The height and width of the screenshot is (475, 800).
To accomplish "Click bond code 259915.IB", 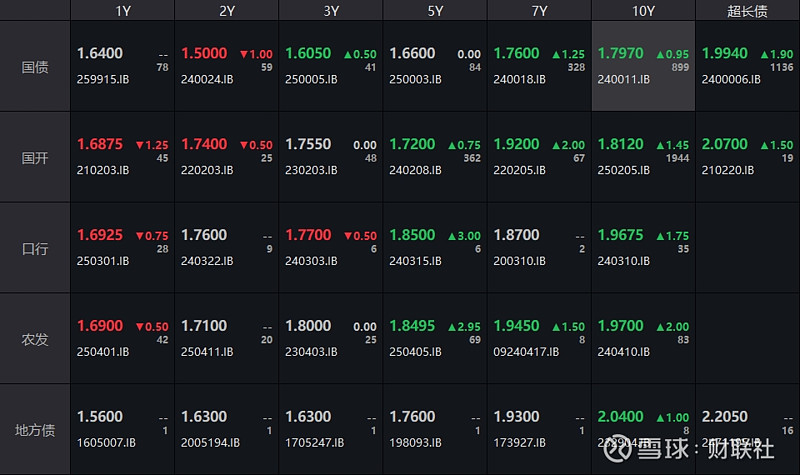I will click(x=104, y=79).
